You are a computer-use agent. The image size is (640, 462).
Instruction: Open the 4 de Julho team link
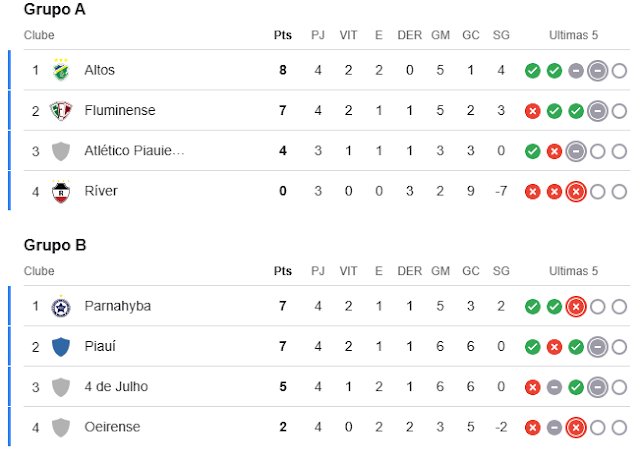click(x=117, y=387)
